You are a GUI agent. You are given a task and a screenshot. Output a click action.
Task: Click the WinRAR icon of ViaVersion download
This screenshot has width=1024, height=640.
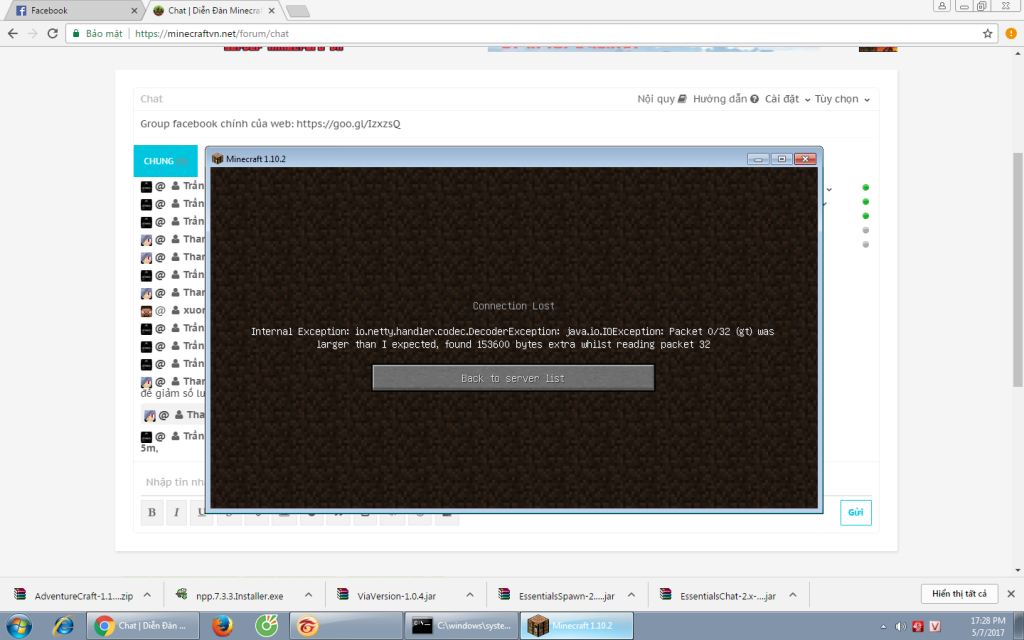coord(343,594)
